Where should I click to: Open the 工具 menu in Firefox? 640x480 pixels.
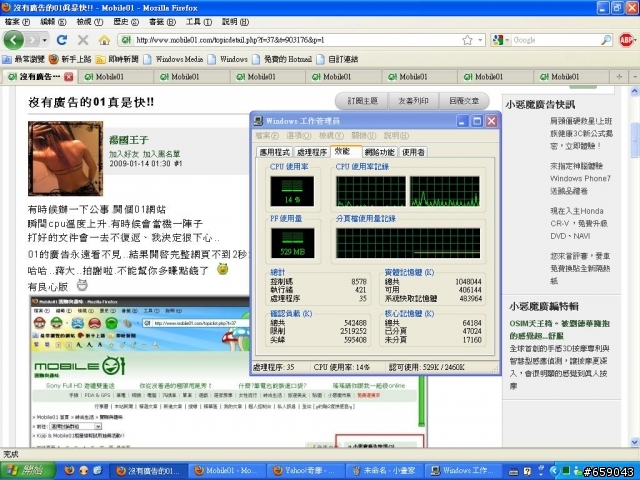pos(199,22)
